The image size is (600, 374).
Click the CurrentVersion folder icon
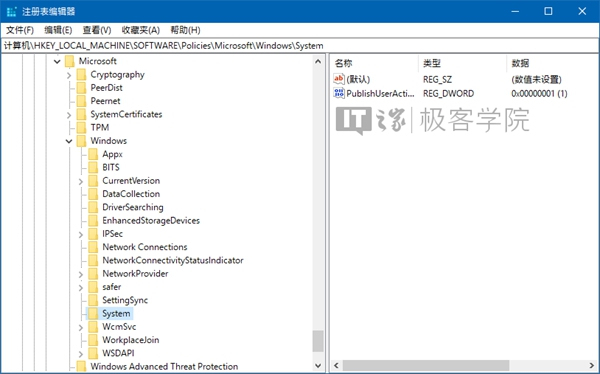click(93, 181)
